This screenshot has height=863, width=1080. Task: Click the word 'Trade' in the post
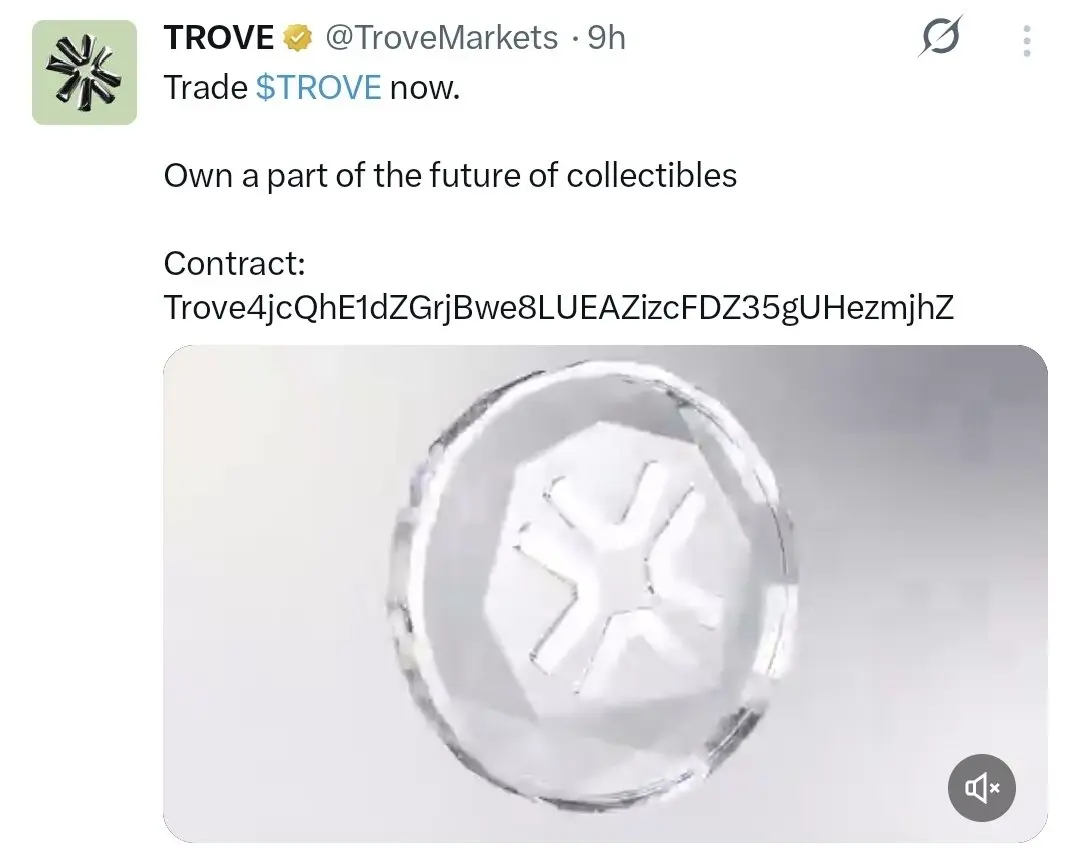(x=205, y=87)
